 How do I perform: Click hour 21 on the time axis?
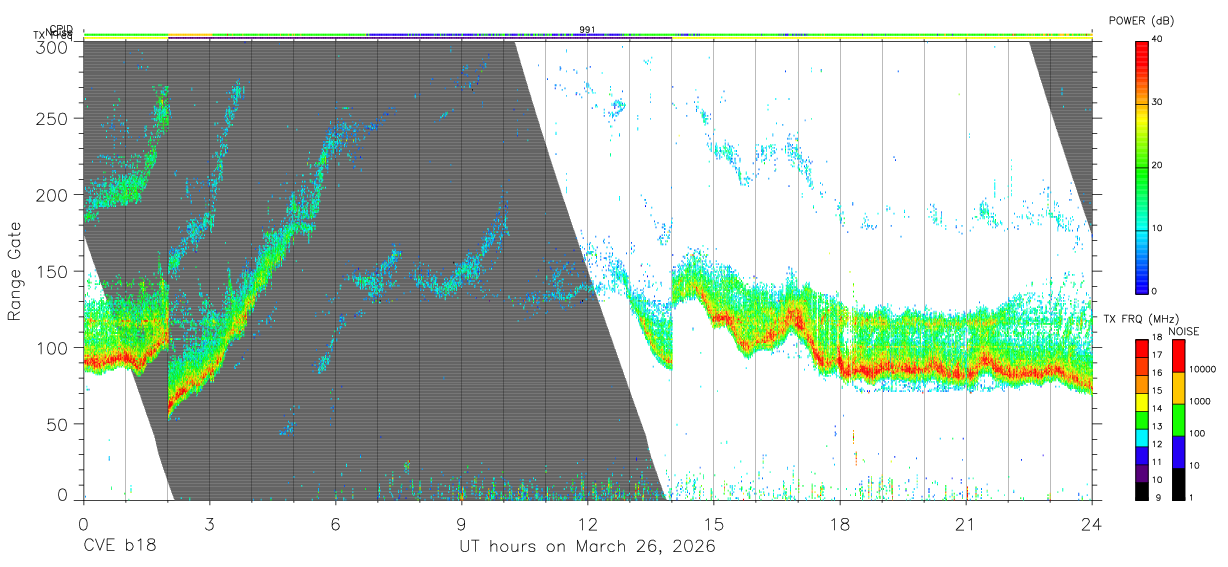pos(966,523)
